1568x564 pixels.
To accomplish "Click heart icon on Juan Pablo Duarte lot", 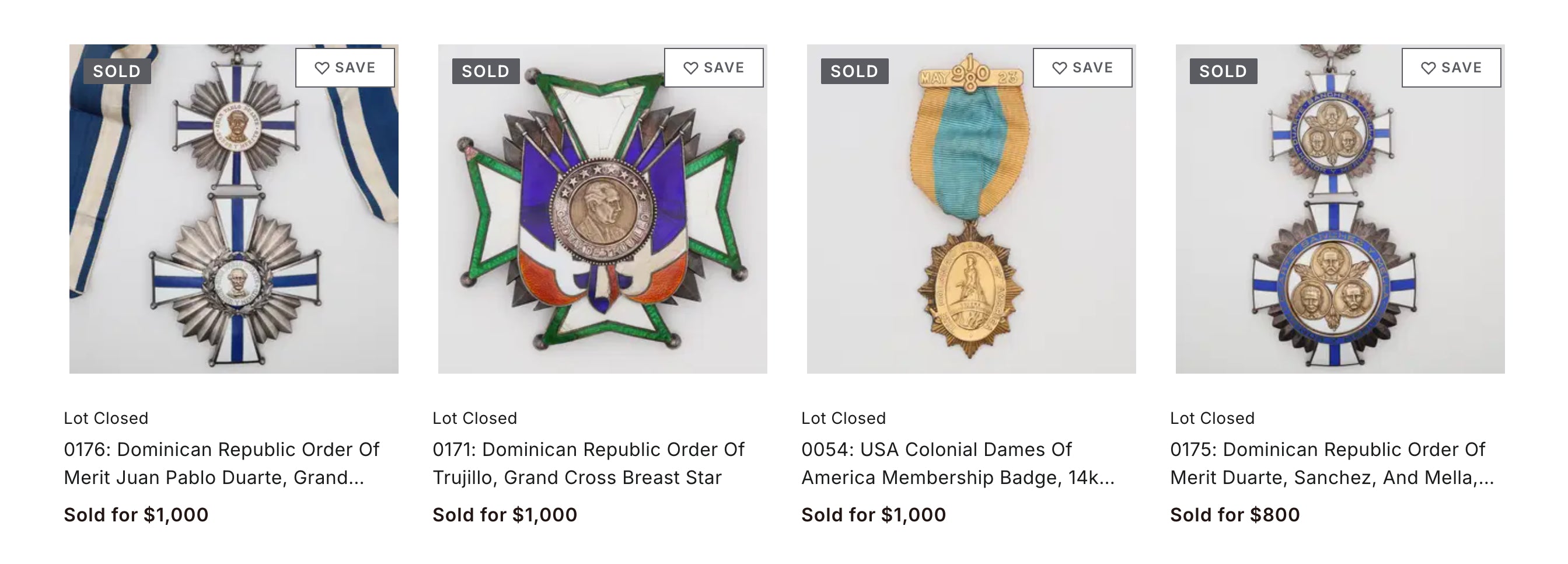I will point(322,68).
